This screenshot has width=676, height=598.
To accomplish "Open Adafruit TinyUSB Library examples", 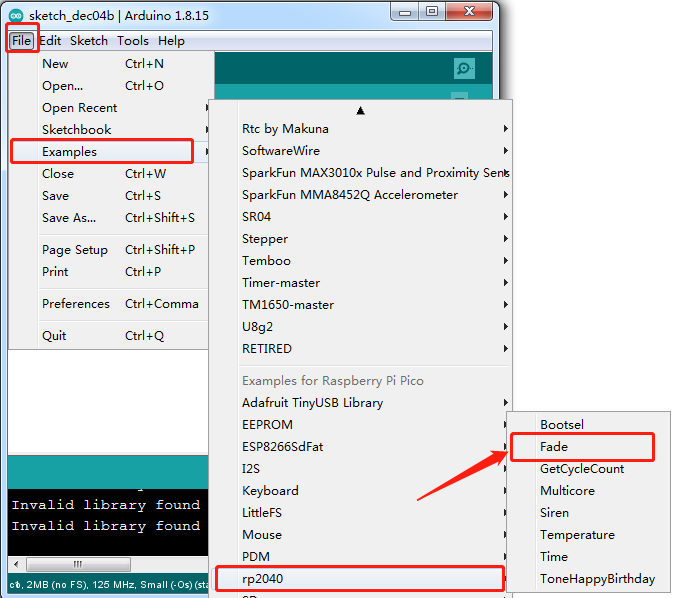I will point(360,403).
